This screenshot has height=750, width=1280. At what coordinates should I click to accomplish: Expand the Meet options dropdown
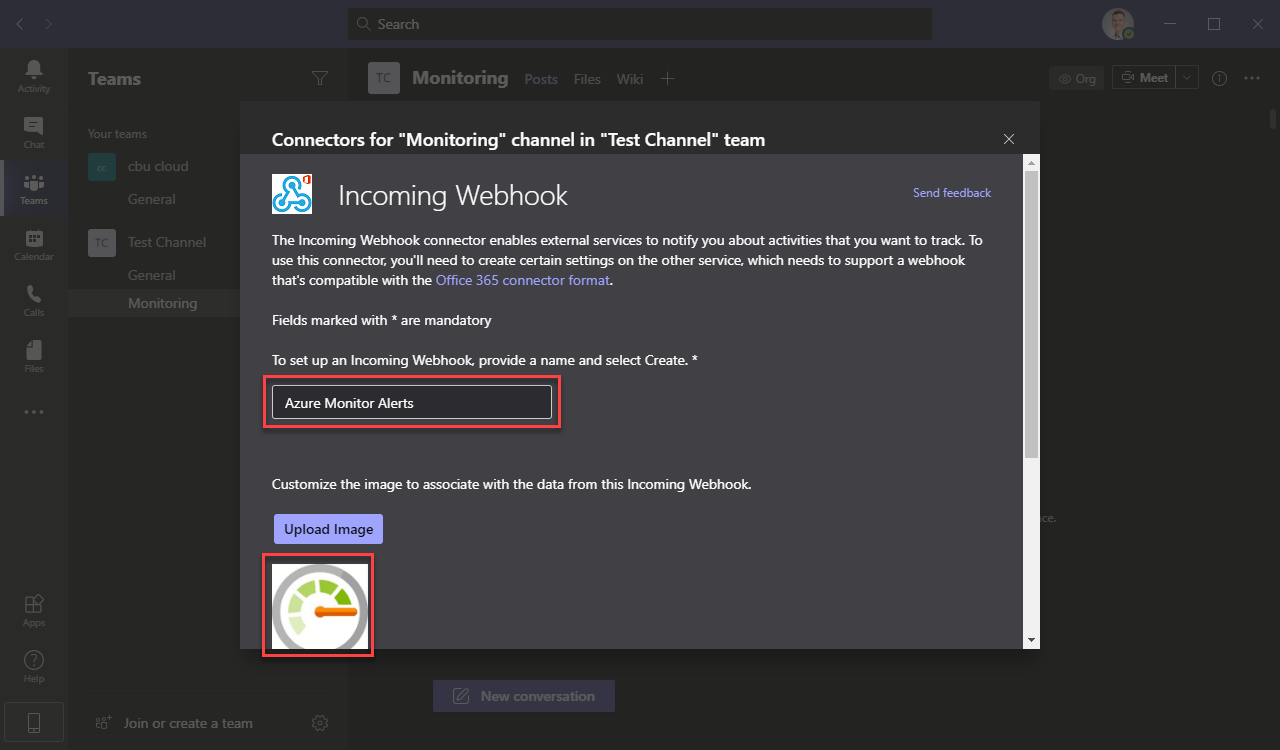click(1187, 78)
